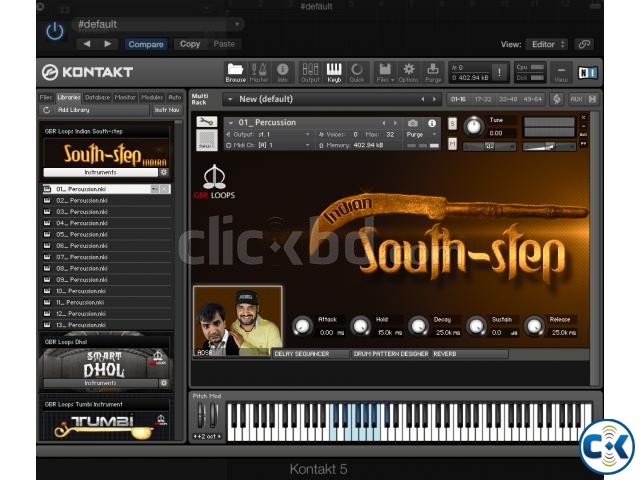640x480 pixels.
Task: Switch to the Auto tab
Action: [x=175, y=97]
